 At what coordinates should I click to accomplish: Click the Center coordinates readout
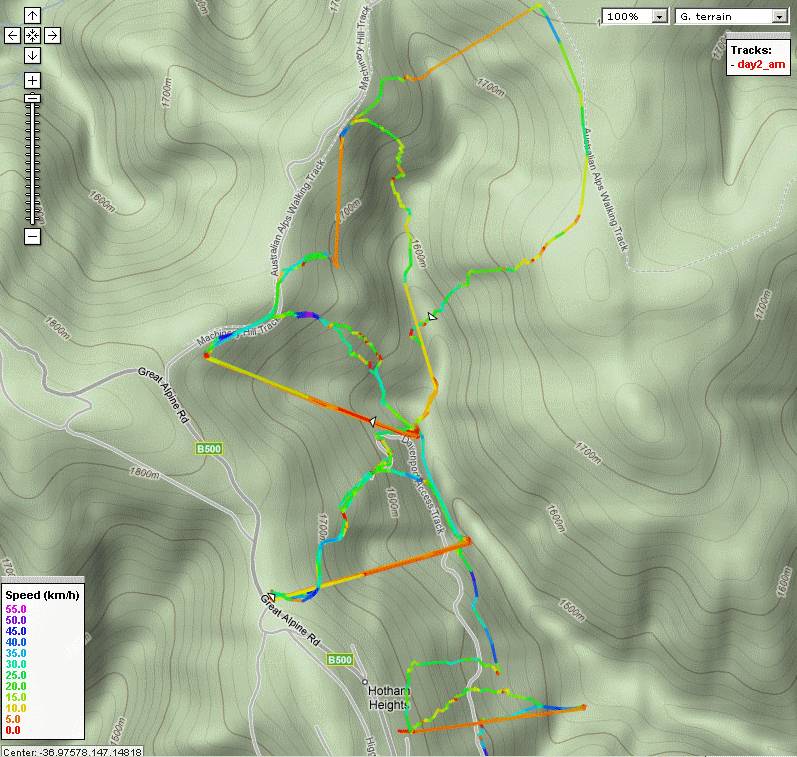[x=72, y=752]
